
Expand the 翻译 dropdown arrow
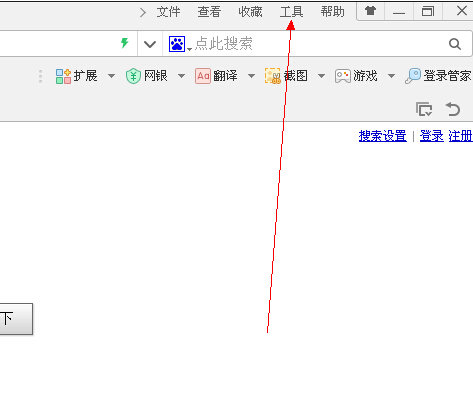(252, 76)
